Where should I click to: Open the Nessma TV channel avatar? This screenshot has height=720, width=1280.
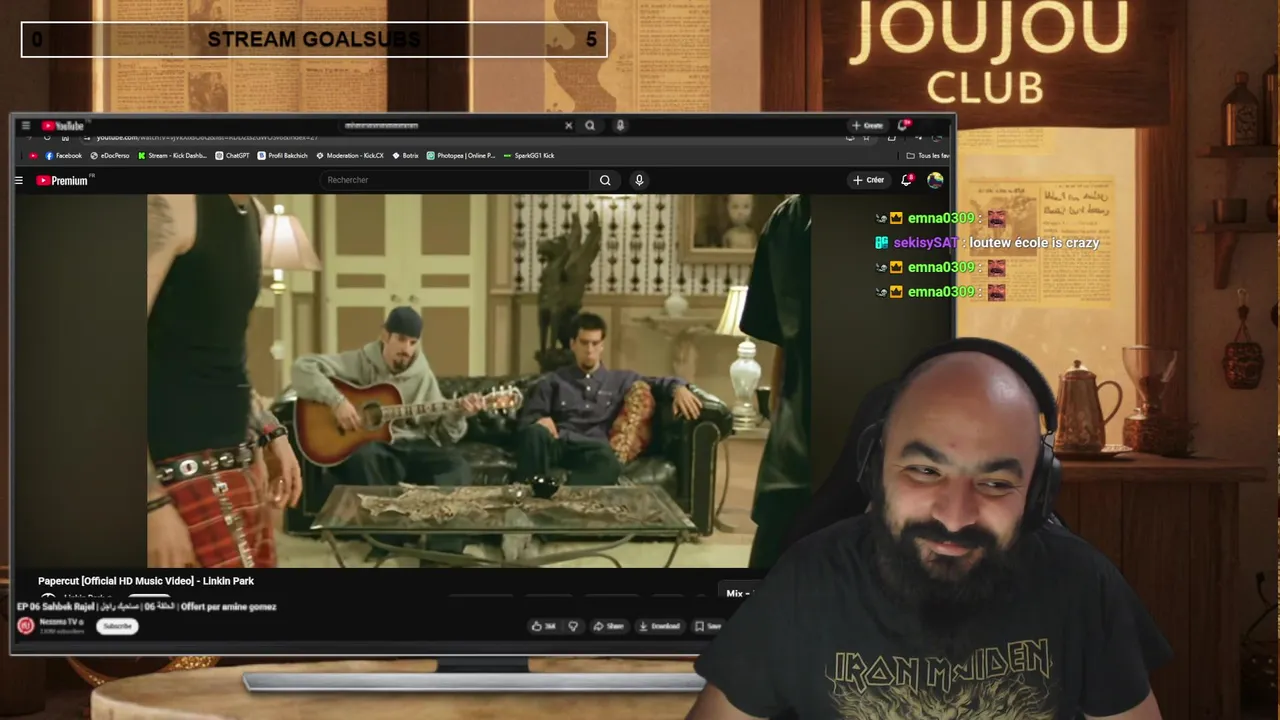pos(26,626)
